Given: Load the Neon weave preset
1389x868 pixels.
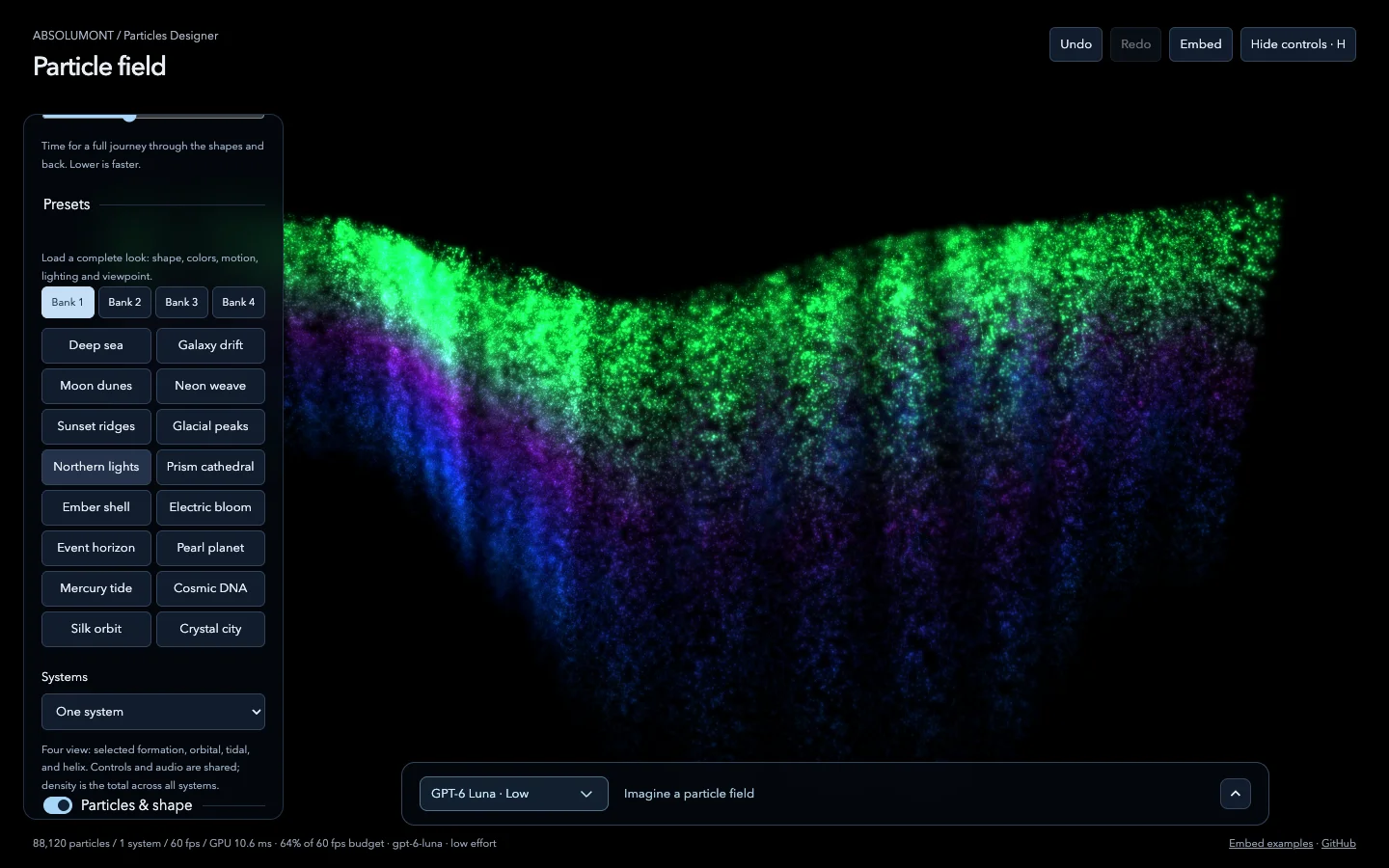Looking at the screenshot, I should (210, 386).
